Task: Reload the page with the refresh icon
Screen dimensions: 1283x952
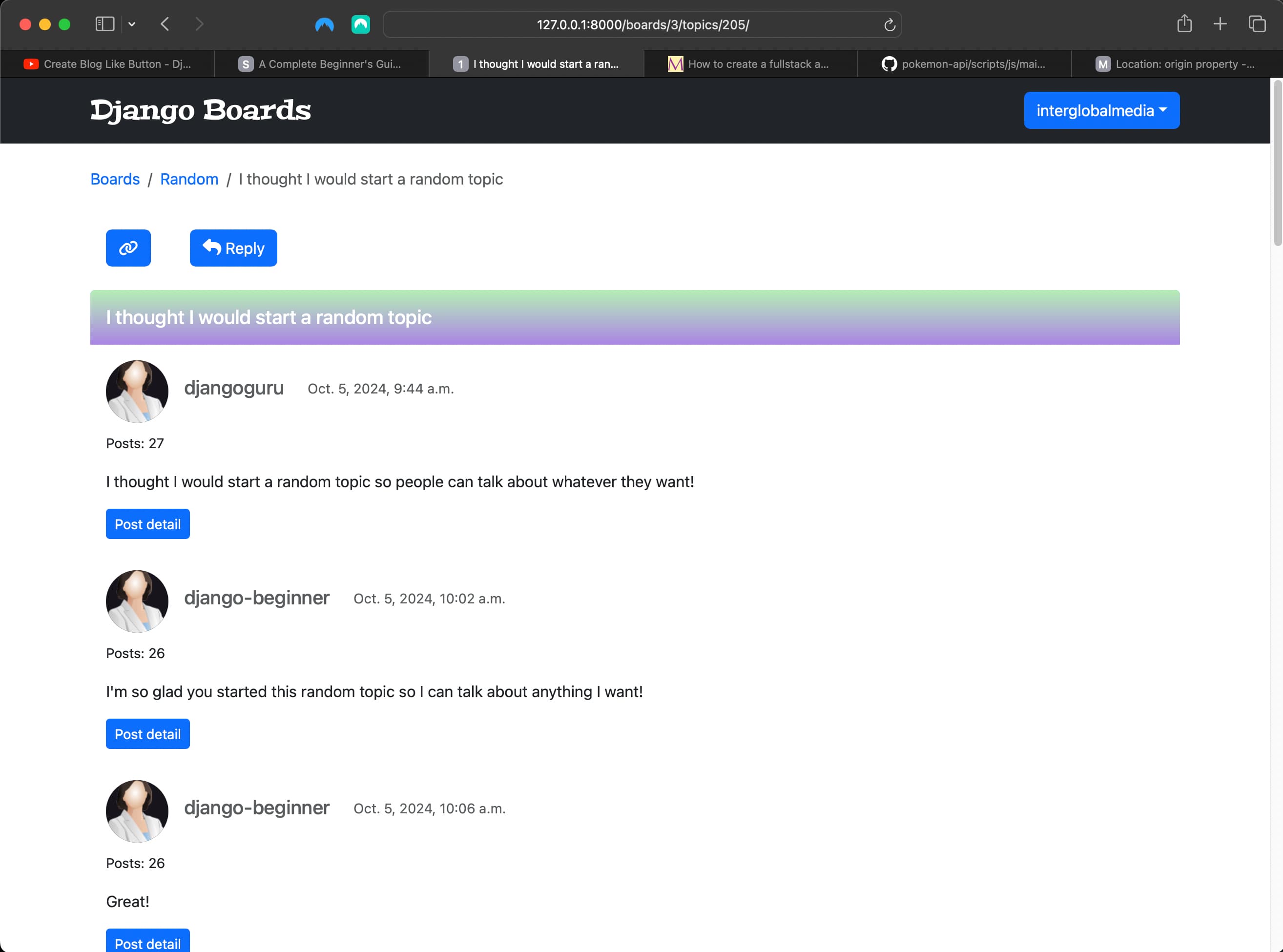Action: 890,25
